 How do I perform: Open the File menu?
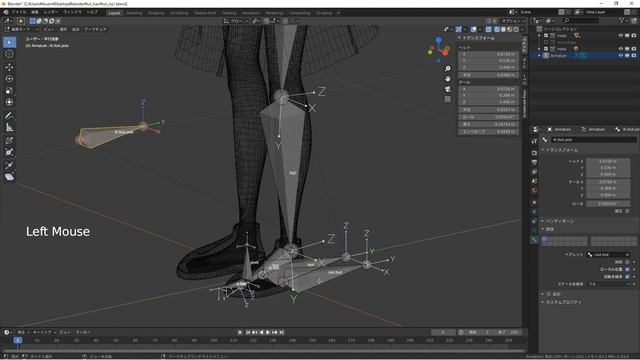pyautogui.click(x=19, y=12)
